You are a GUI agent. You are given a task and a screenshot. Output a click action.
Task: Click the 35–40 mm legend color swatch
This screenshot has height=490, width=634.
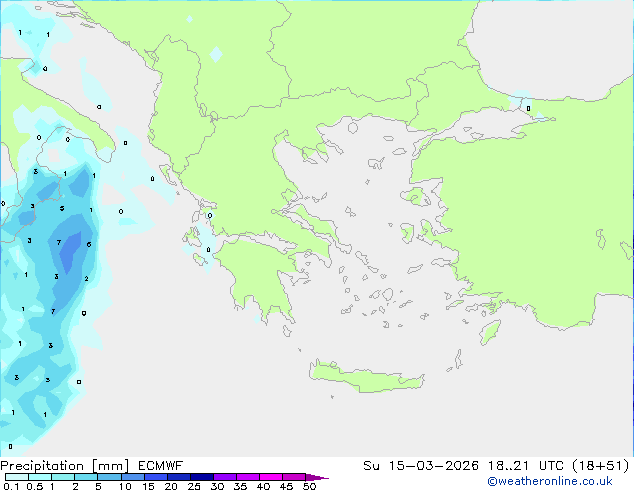click(x=247, y=477)
